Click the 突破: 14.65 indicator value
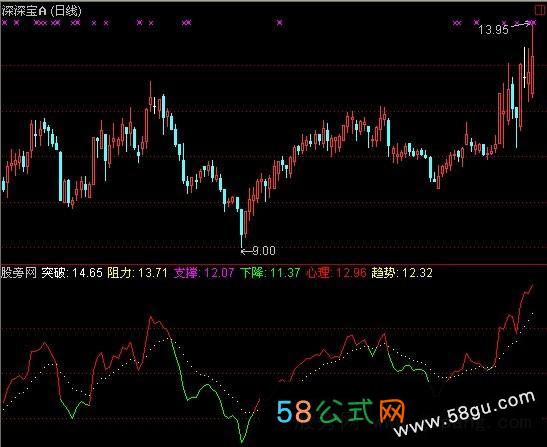This screenshot has height=447, width=547. [x=72, y=273]
